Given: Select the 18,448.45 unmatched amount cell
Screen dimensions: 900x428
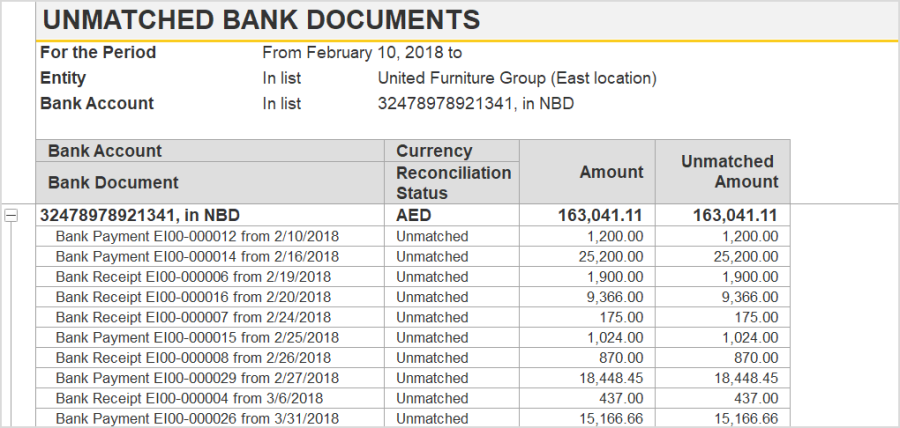Looking at the screenshot, I should click(x=723, y=378).
